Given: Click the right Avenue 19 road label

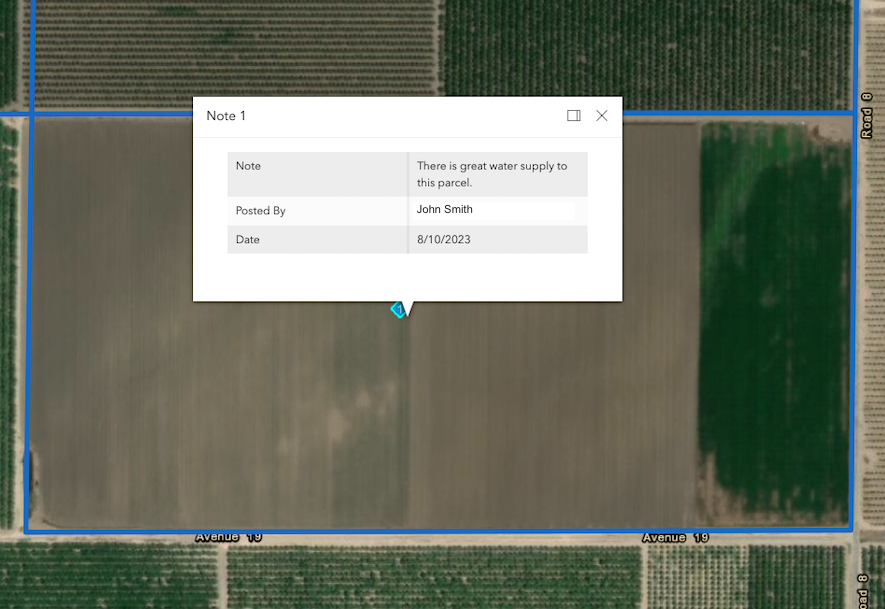Looking at the screenshot, I should pos(675,538).
